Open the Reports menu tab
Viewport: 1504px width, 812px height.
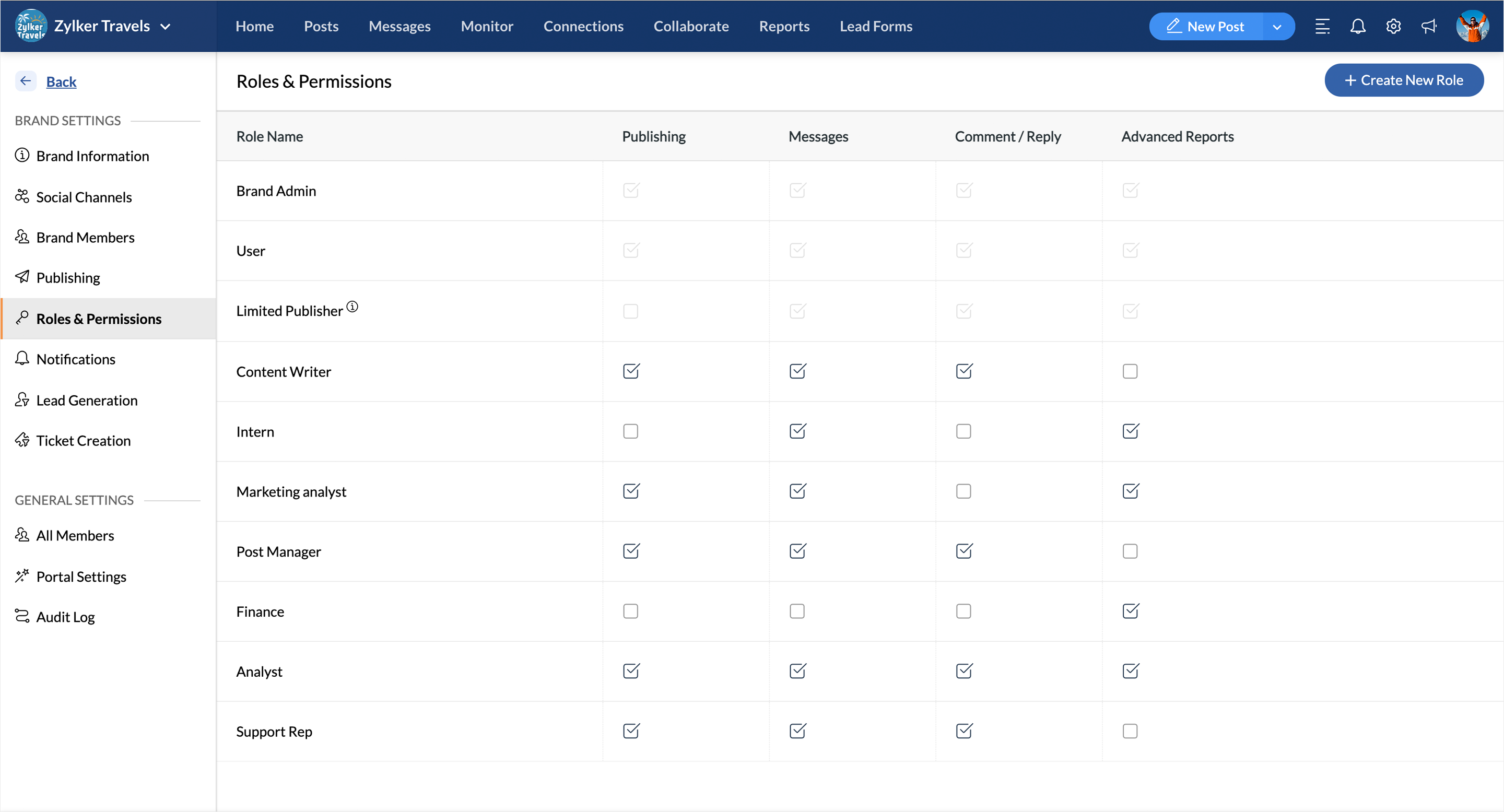coord(783,26)
